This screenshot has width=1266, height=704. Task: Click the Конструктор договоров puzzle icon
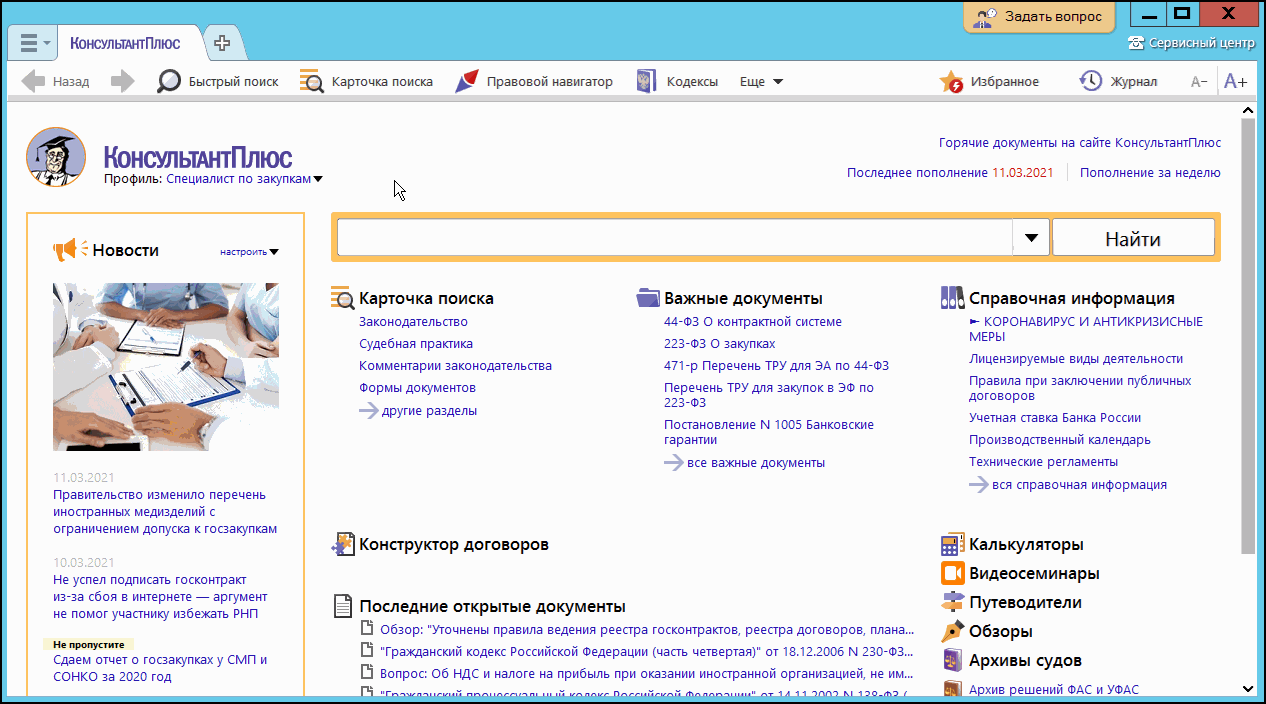(x=343, y=545)
